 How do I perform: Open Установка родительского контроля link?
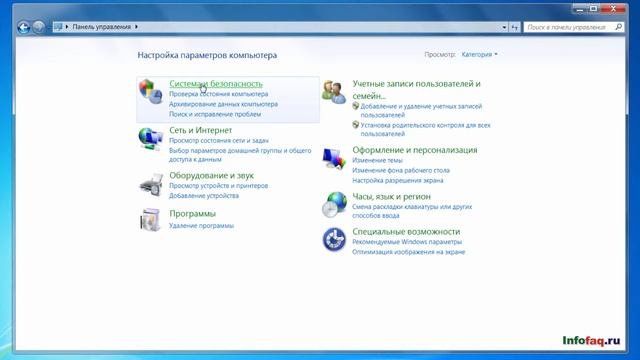[x=425, y=129]
